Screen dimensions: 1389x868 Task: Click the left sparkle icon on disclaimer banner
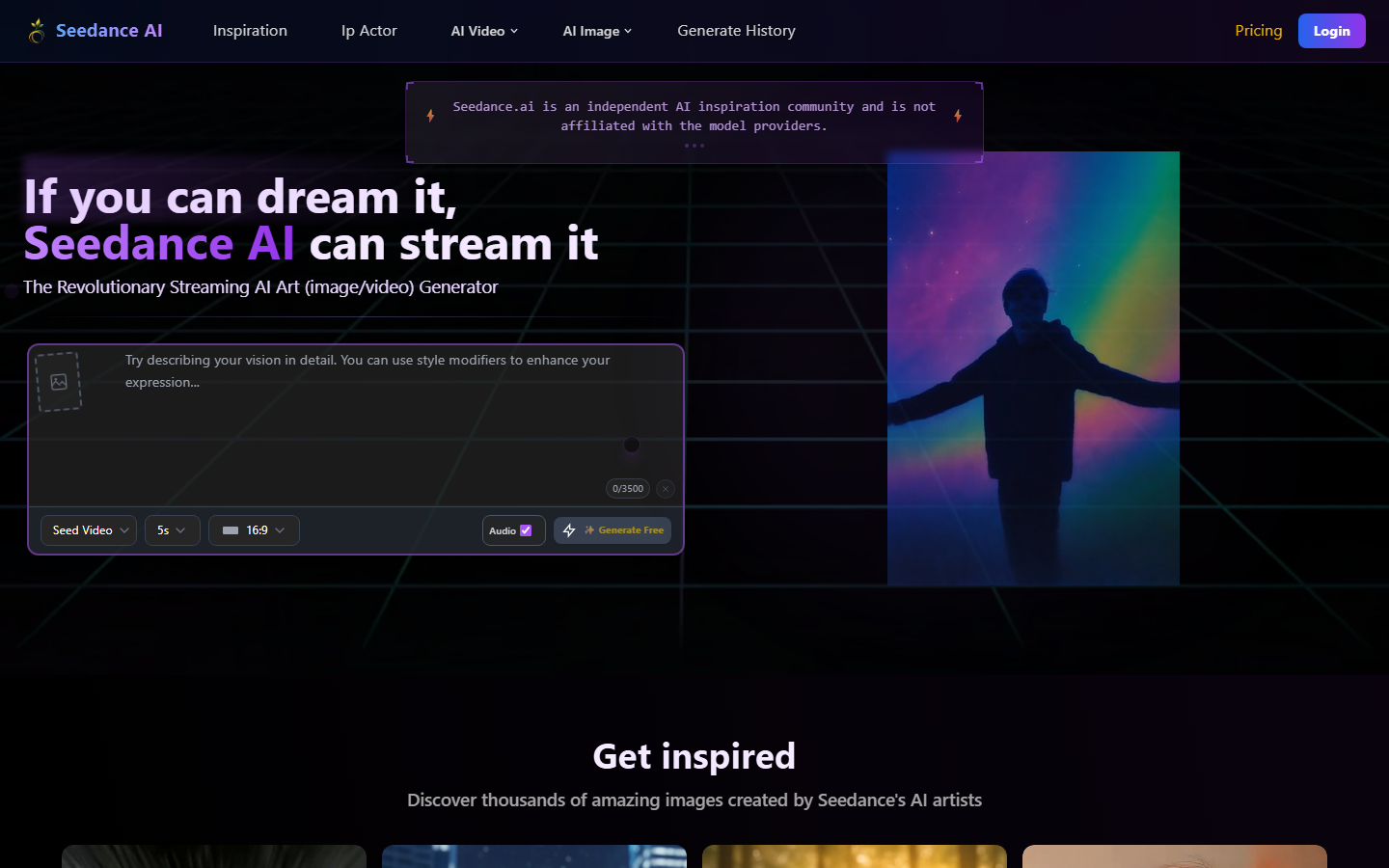point(430,115)
